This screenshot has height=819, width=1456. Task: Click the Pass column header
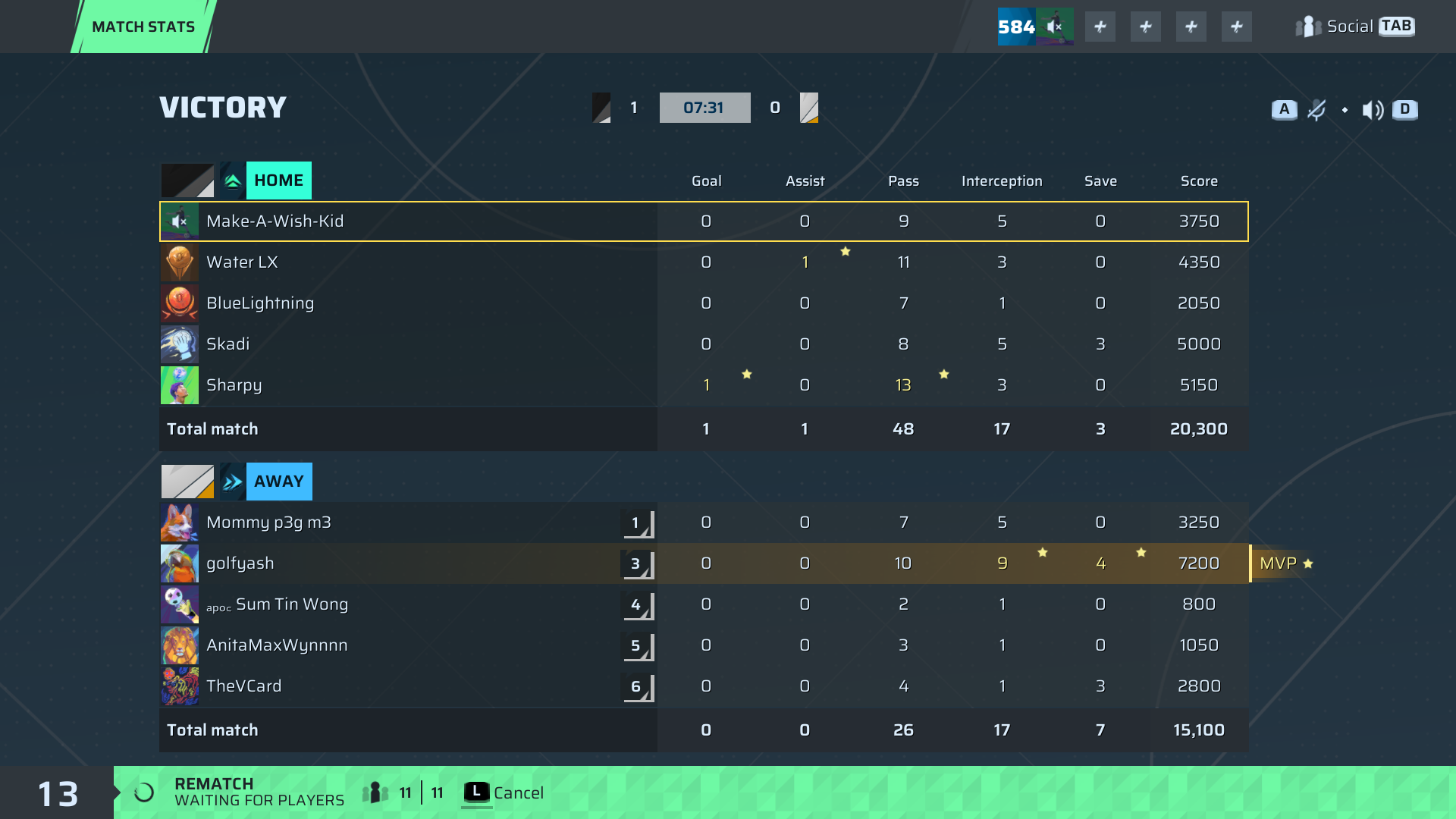pyautogui.click(x=903, y=181)
